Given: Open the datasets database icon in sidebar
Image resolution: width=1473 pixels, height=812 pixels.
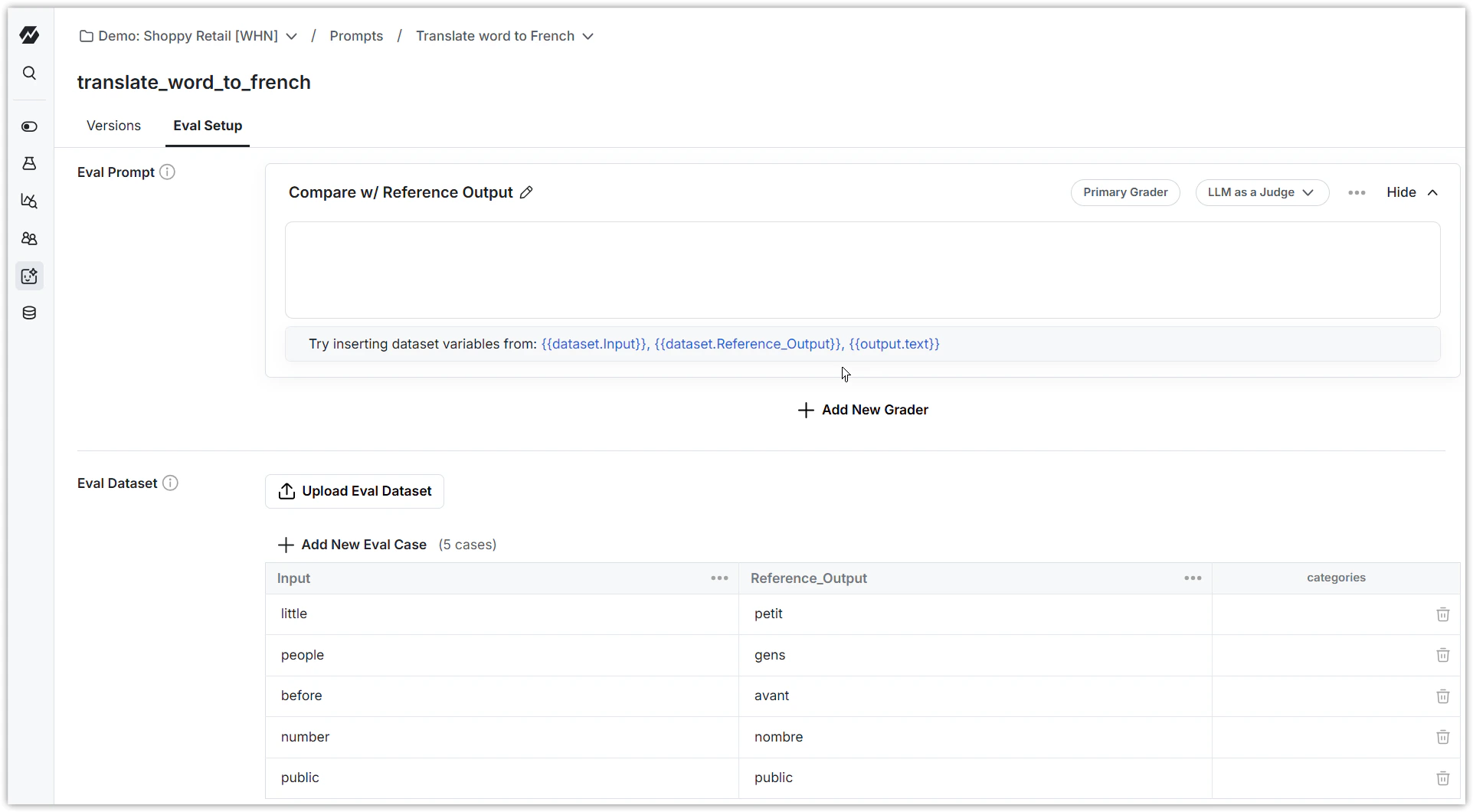Looking at the screenshot, I should (29, 313).
